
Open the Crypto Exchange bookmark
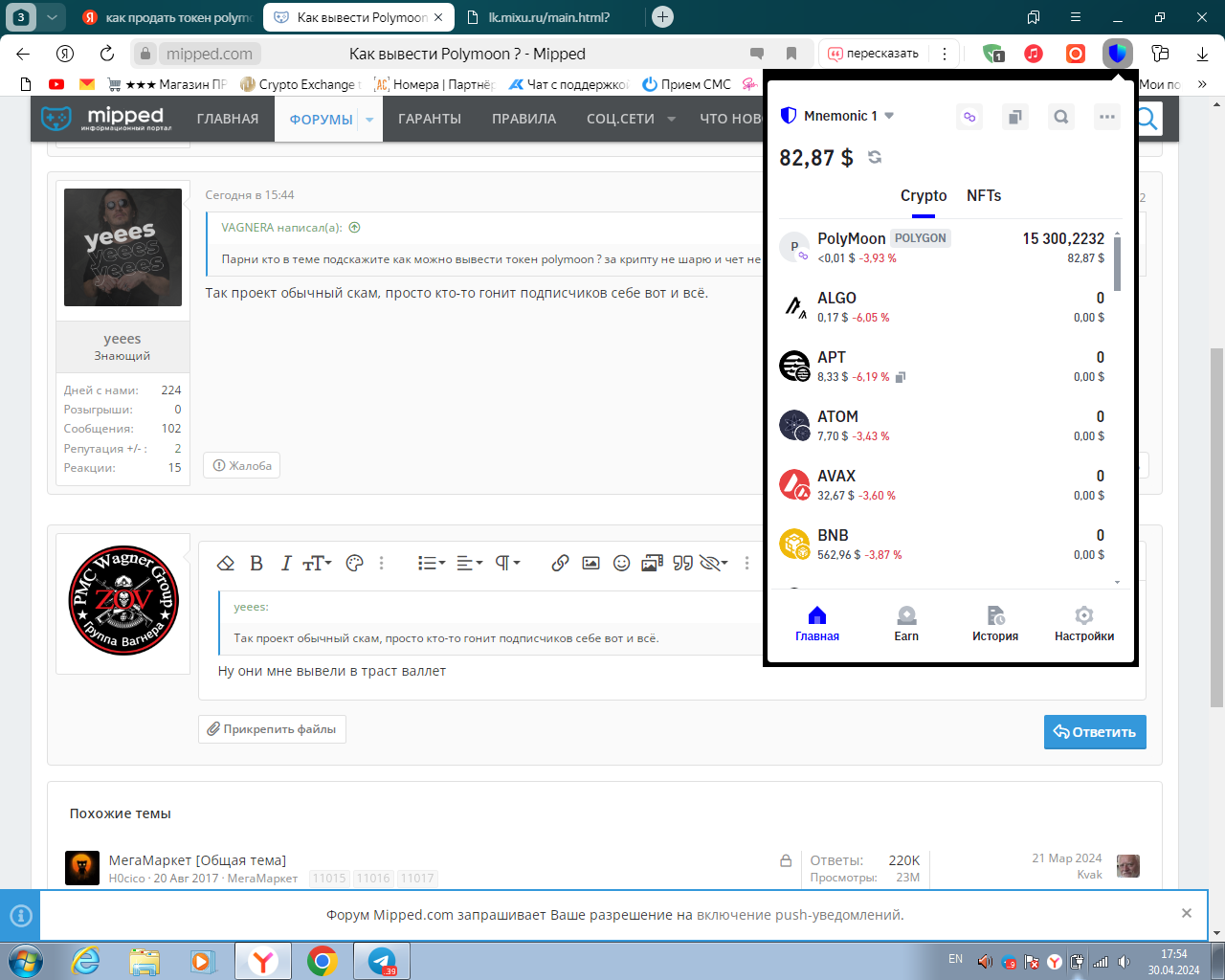pyautogui.click(x=301, y=84)
